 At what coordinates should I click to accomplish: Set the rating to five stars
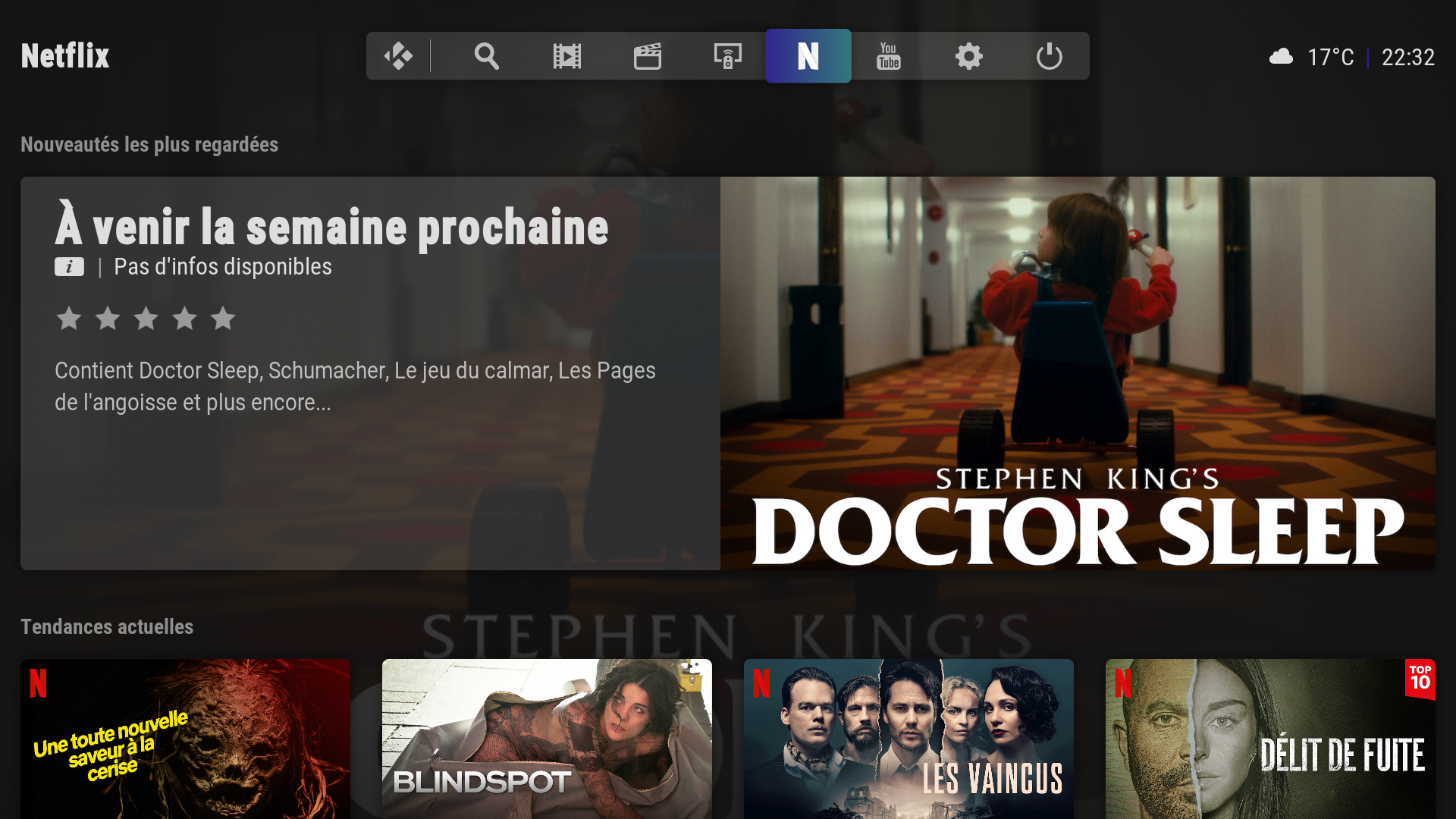[222, 318]
